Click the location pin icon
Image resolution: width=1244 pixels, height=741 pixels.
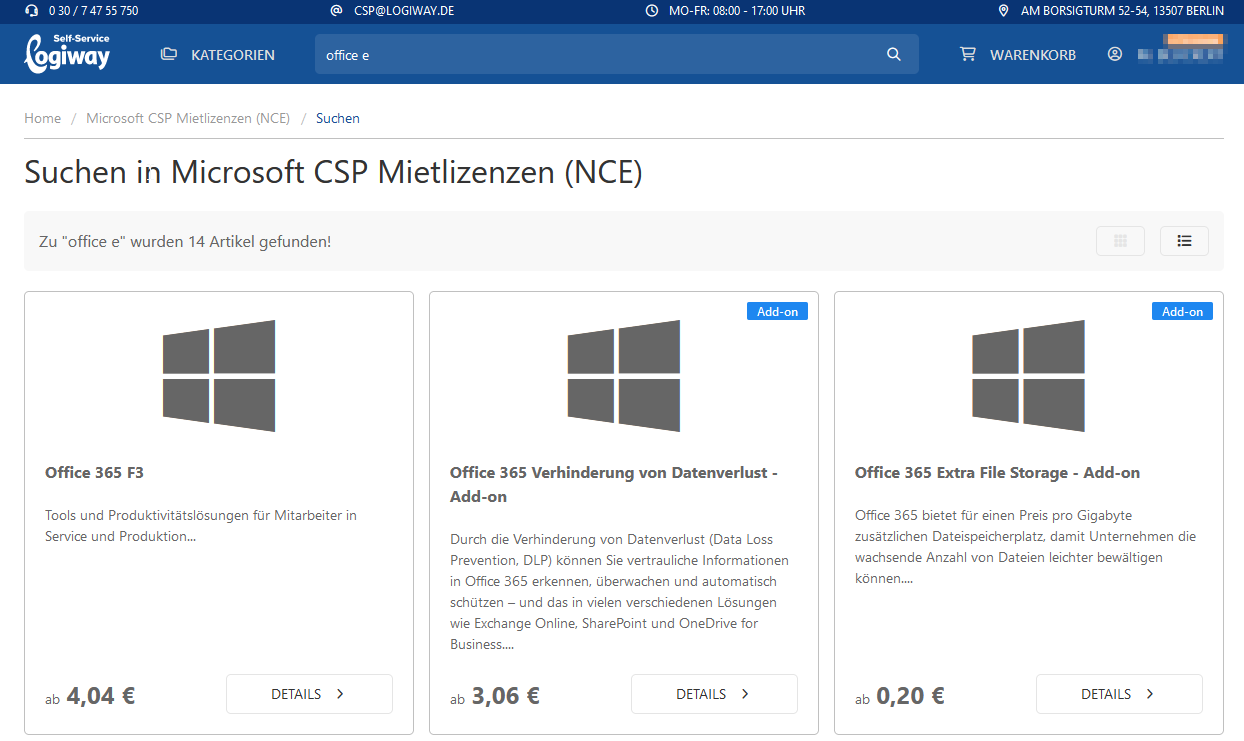coord(1004,11)
